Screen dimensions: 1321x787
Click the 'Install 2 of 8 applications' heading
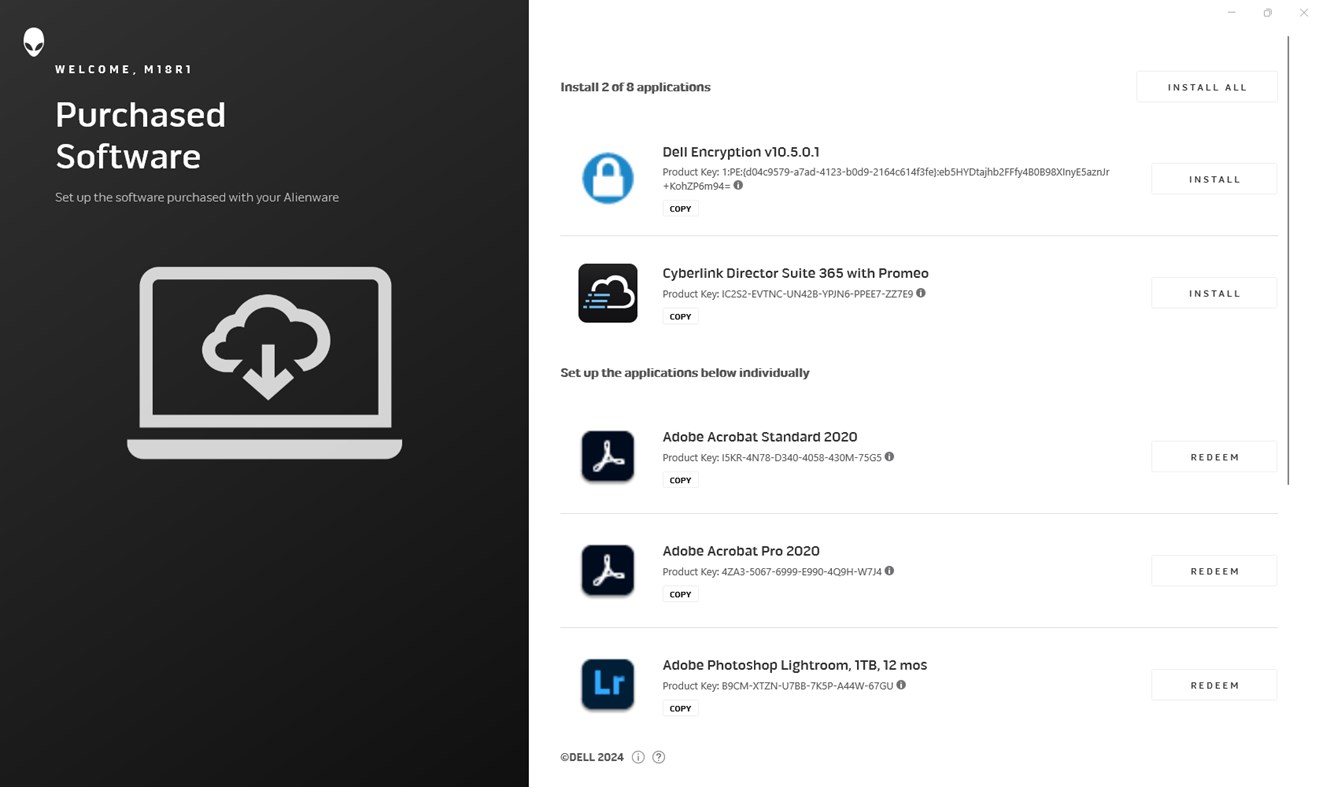point(635,87)
